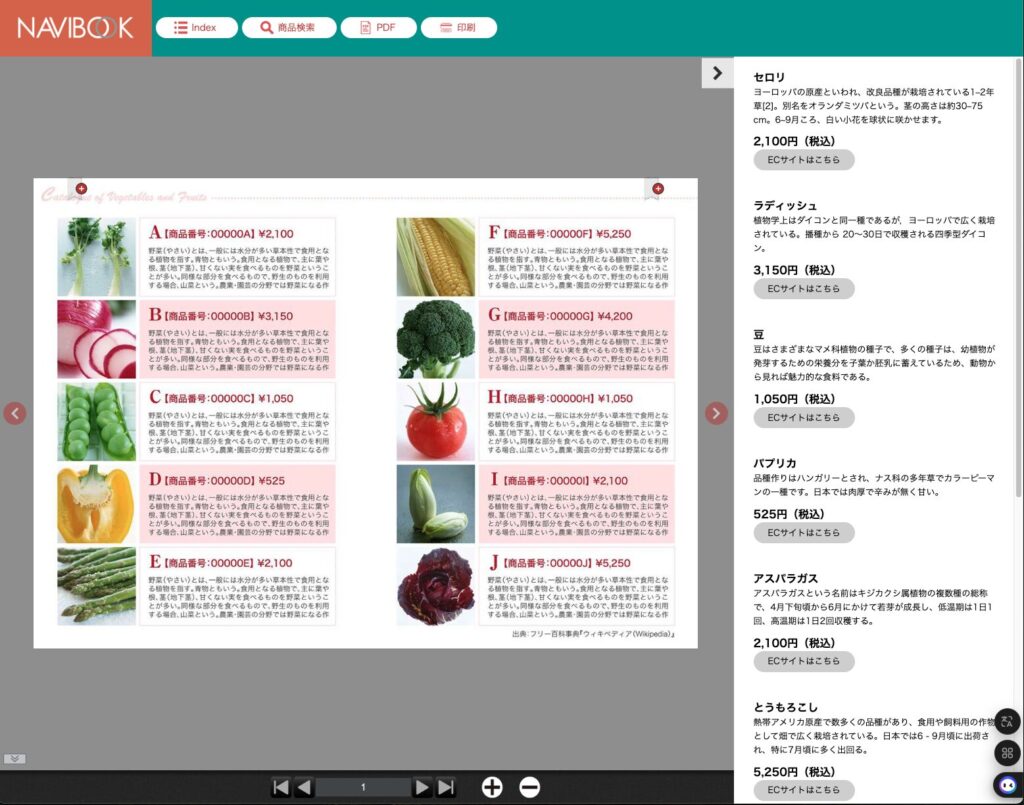Expand the bottom thumbnail drawer
This screenshot has height=805, width=1024.
click(14, 759)
